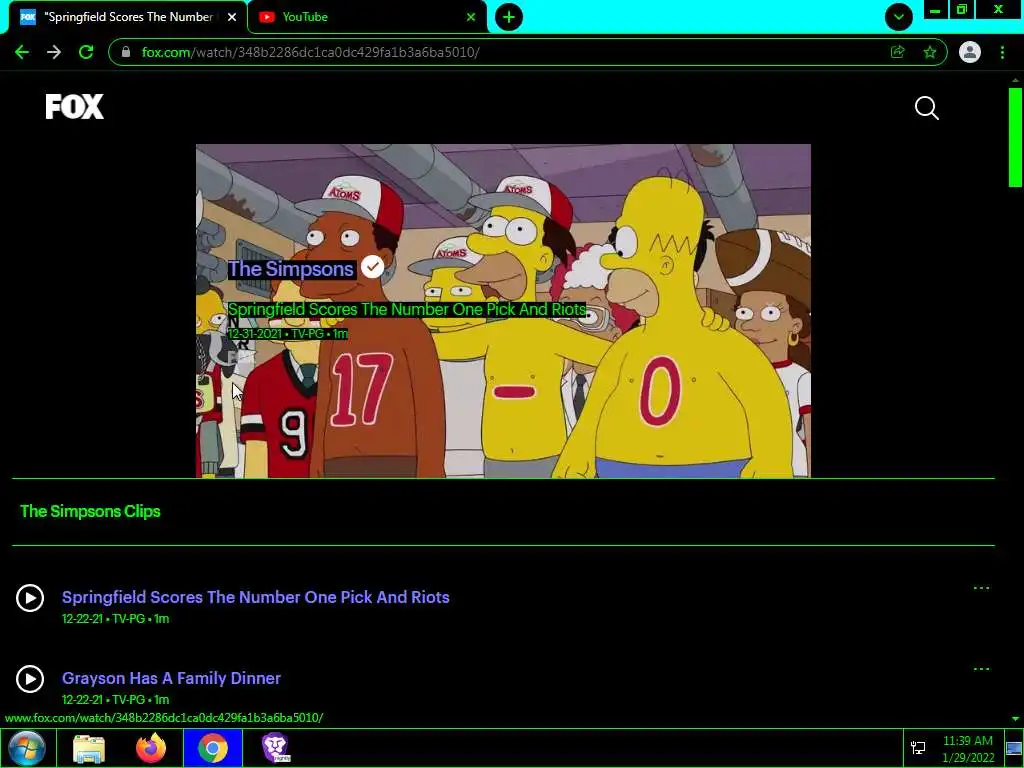Image resolution: width=1024 pixels, height=768 pixels.
Task: Share this page icon in address bar
Action: 898,52
